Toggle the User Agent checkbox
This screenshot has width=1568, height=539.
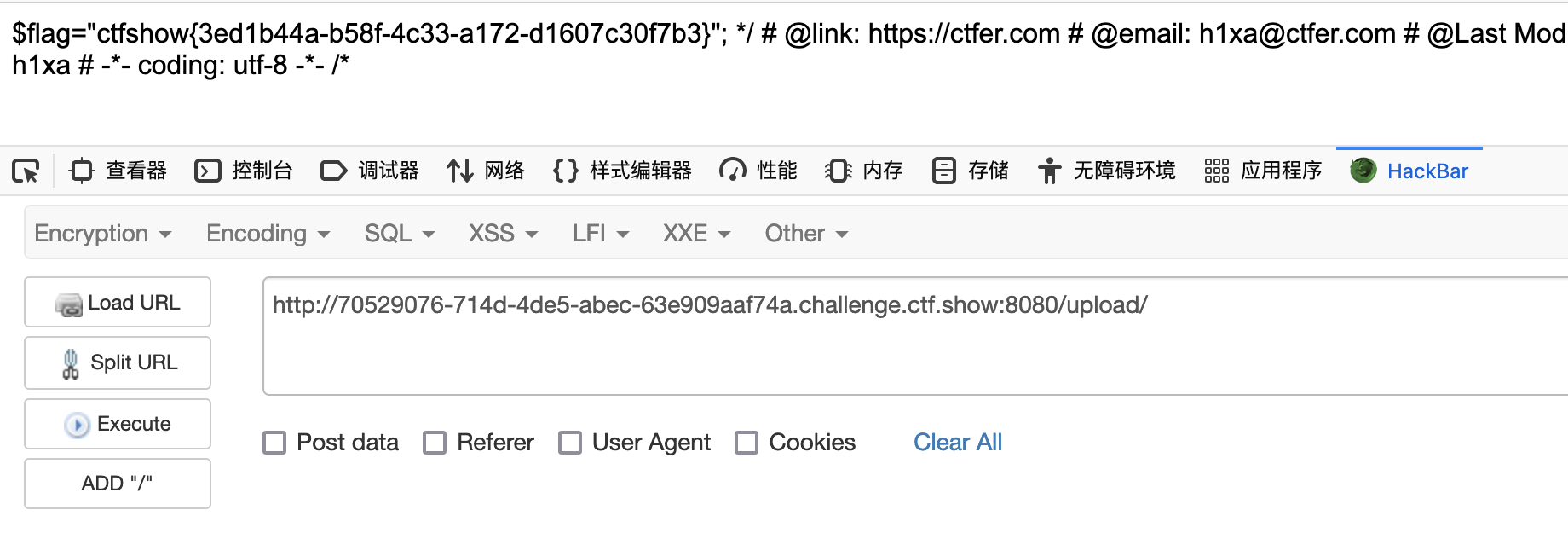pyautogui.click(x=570, y=443)
